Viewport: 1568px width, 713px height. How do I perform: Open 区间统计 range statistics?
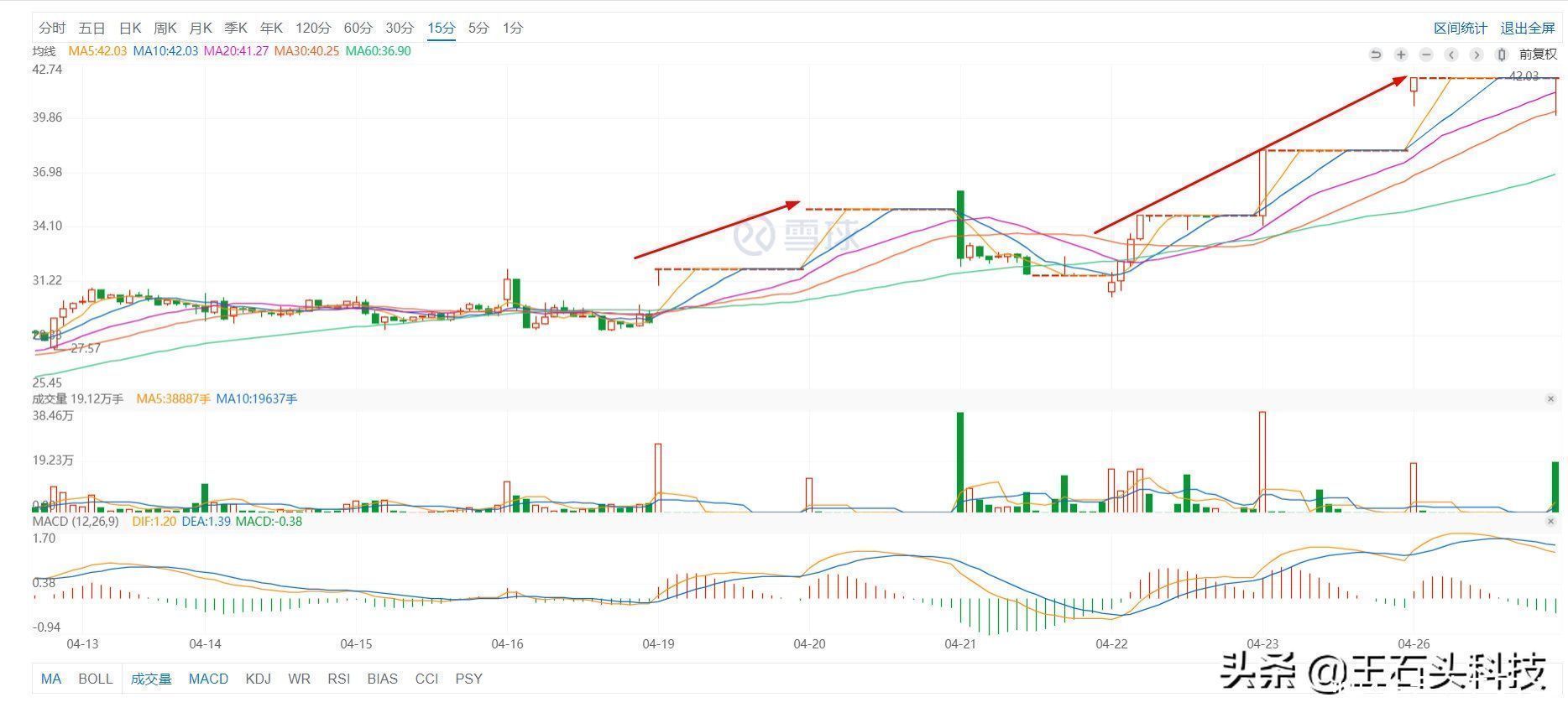1461,28
